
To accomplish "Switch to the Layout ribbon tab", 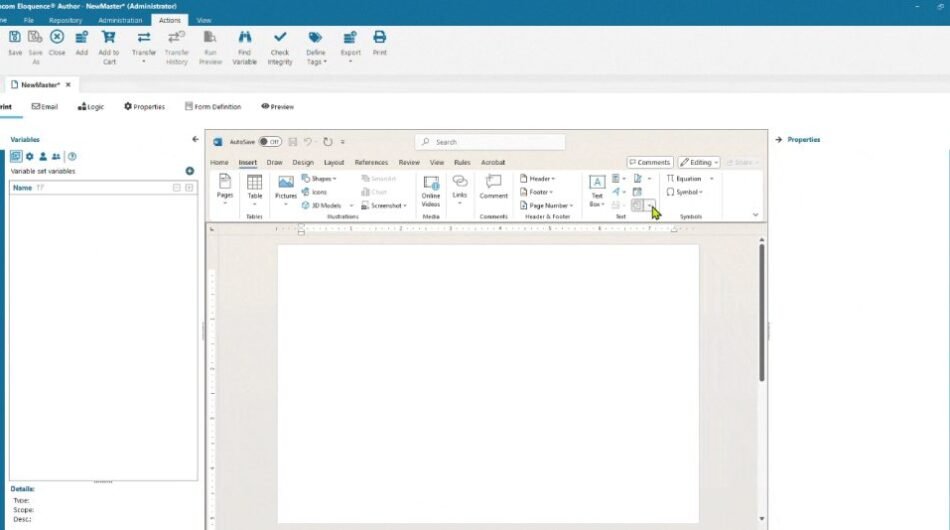I will (x=334, y=162).
